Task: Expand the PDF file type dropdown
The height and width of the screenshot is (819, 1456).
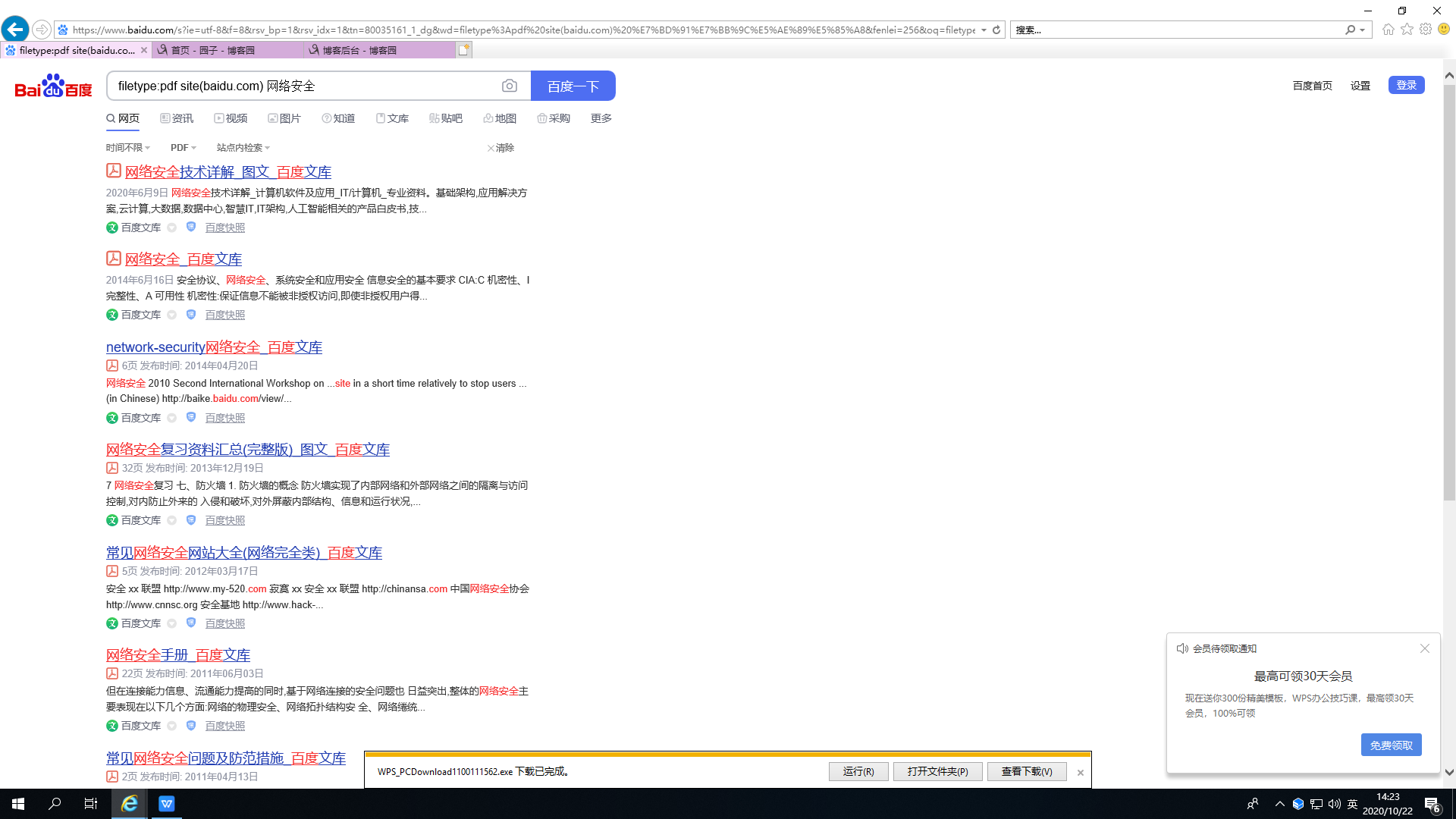Action: click(183, 148)
